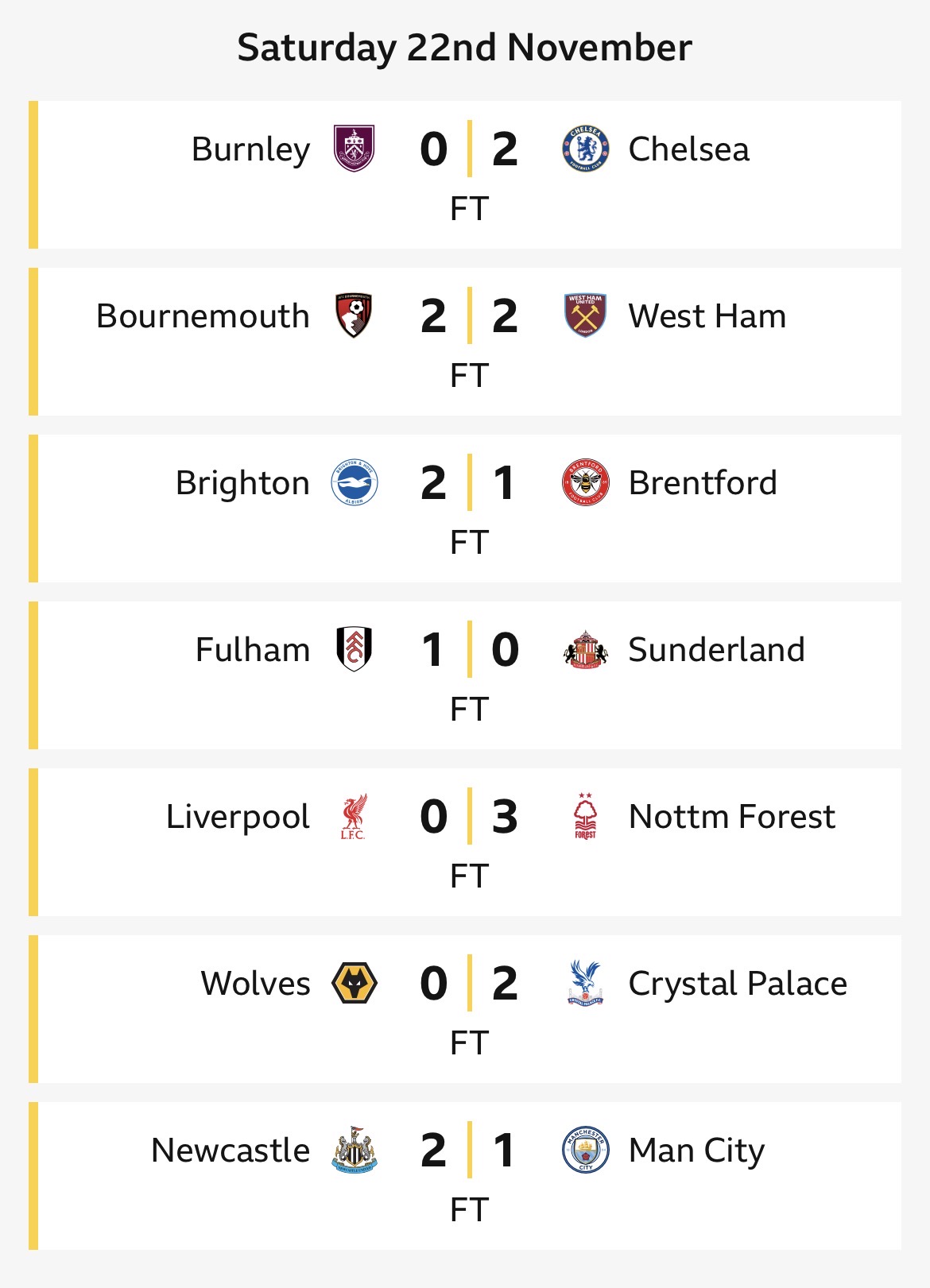
Task: Click the Wolves wolf head badge
Action: click(354, 983)
